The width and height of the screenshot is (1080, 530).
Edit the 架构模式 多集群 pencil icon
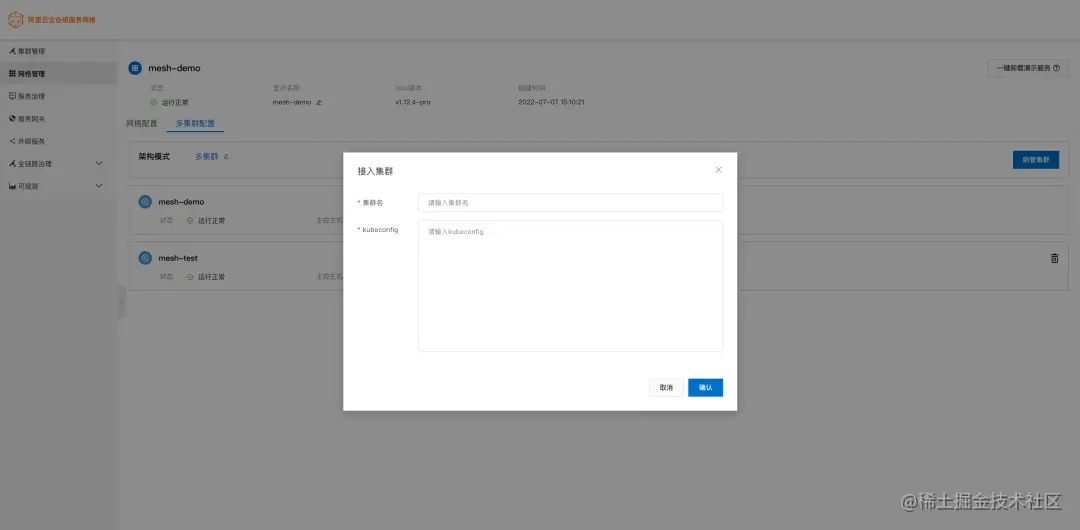pyautogui.click(x=226, y=156)
